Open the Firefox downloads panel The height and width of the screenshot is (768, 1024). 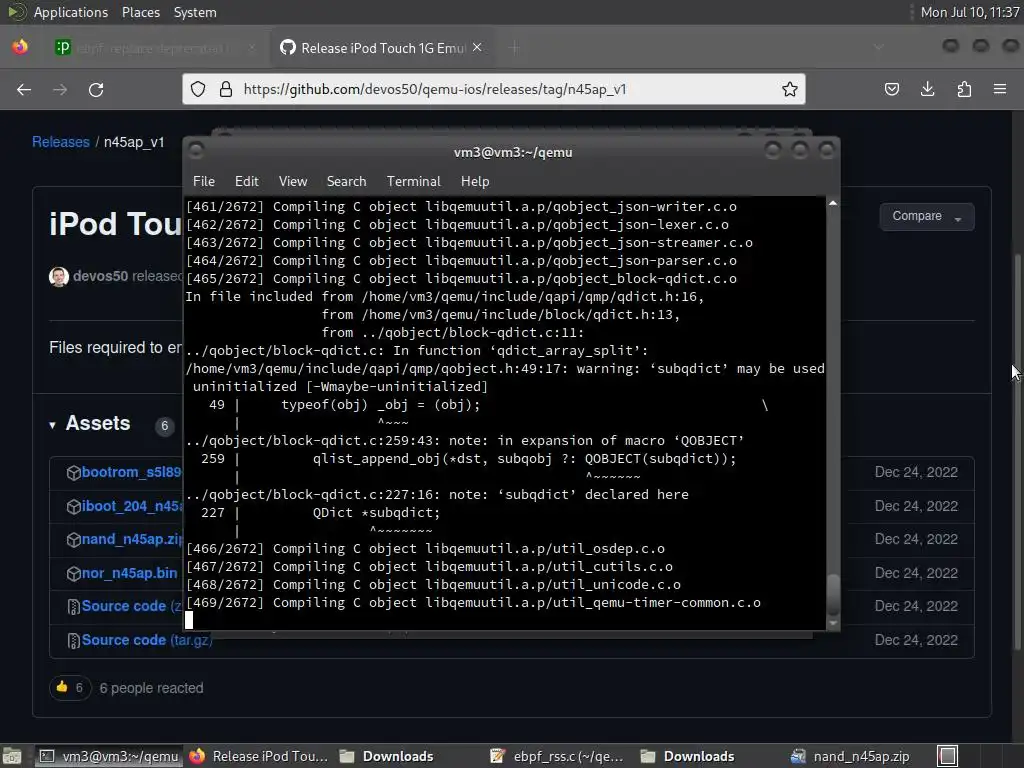927,89
